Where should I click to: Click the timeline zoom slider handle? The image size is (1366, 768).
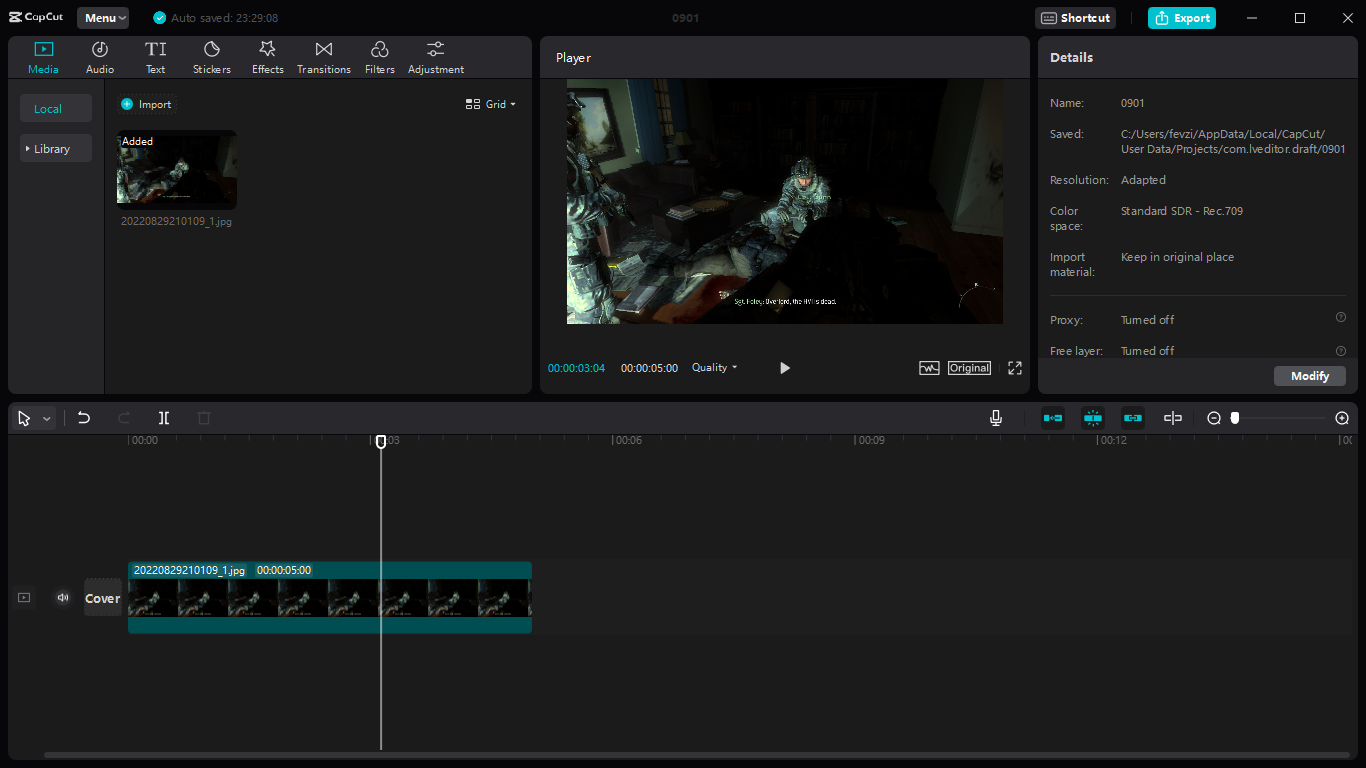tap(1235, 418)
